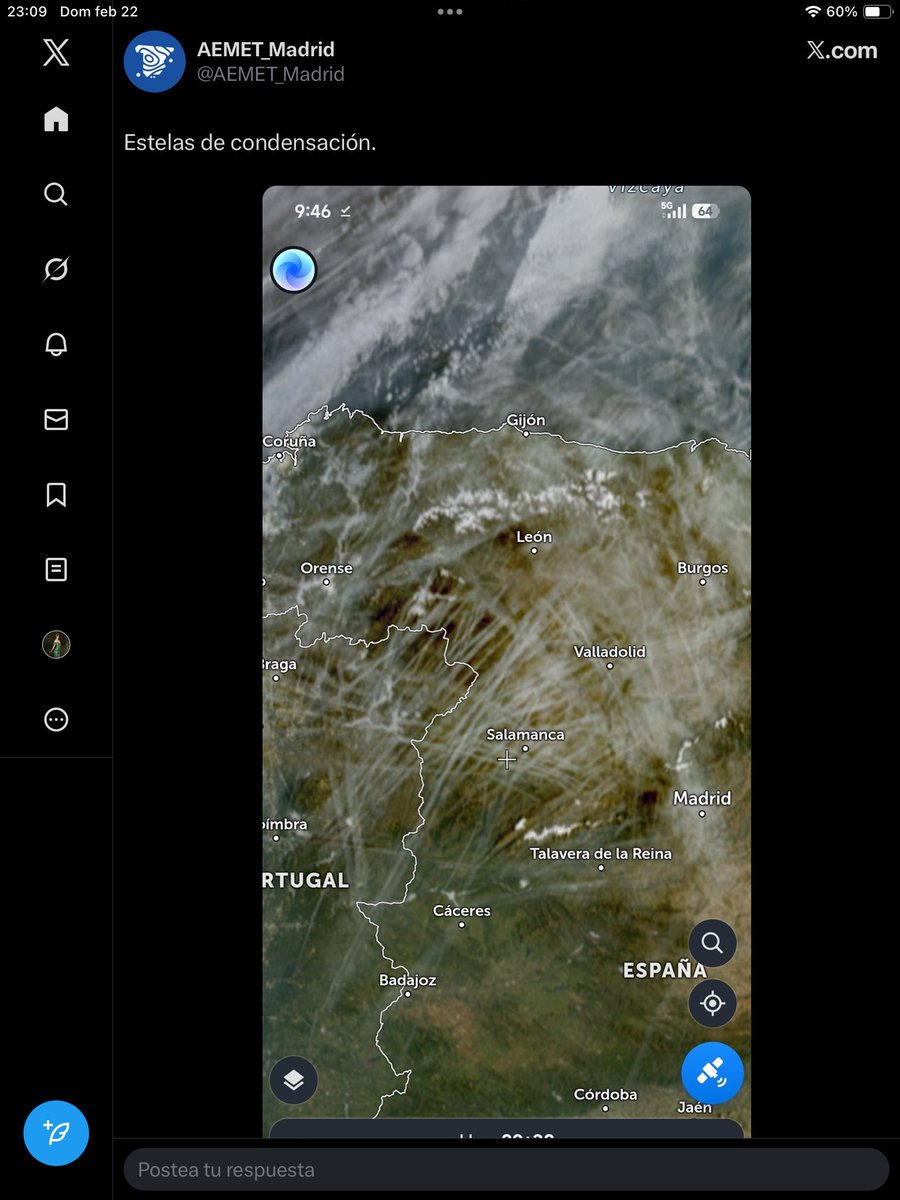Open More options circle icon
The image size is (900, 1200).
tap(56, 719)
